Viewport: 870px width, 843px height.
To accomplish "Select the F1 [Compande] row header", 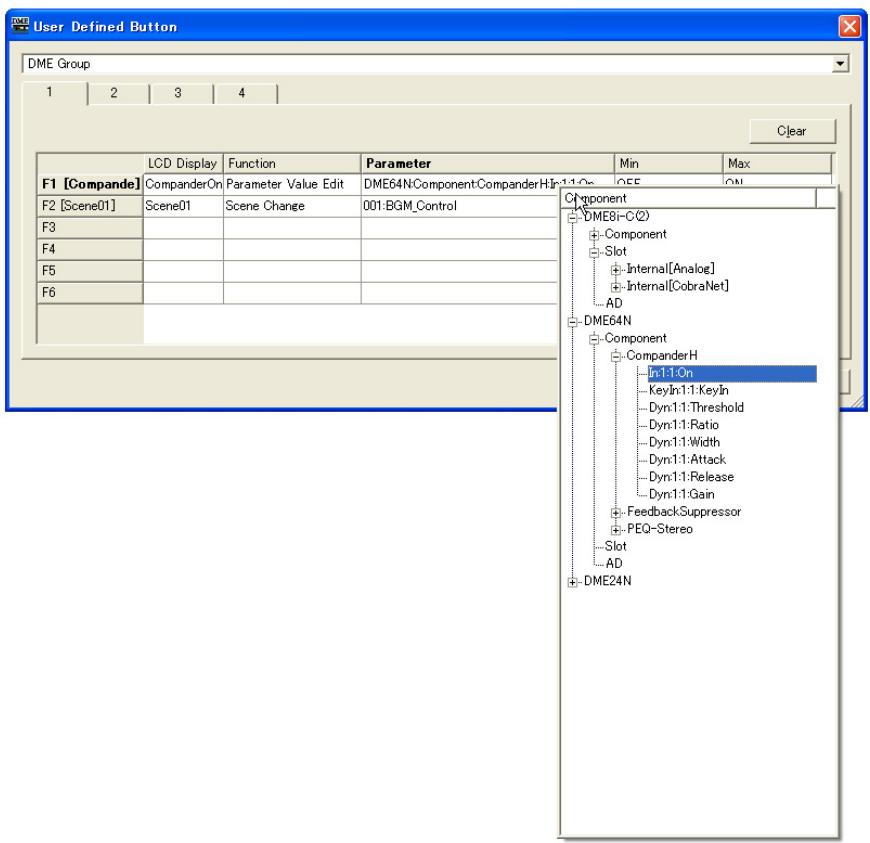I will pos(90,184).
